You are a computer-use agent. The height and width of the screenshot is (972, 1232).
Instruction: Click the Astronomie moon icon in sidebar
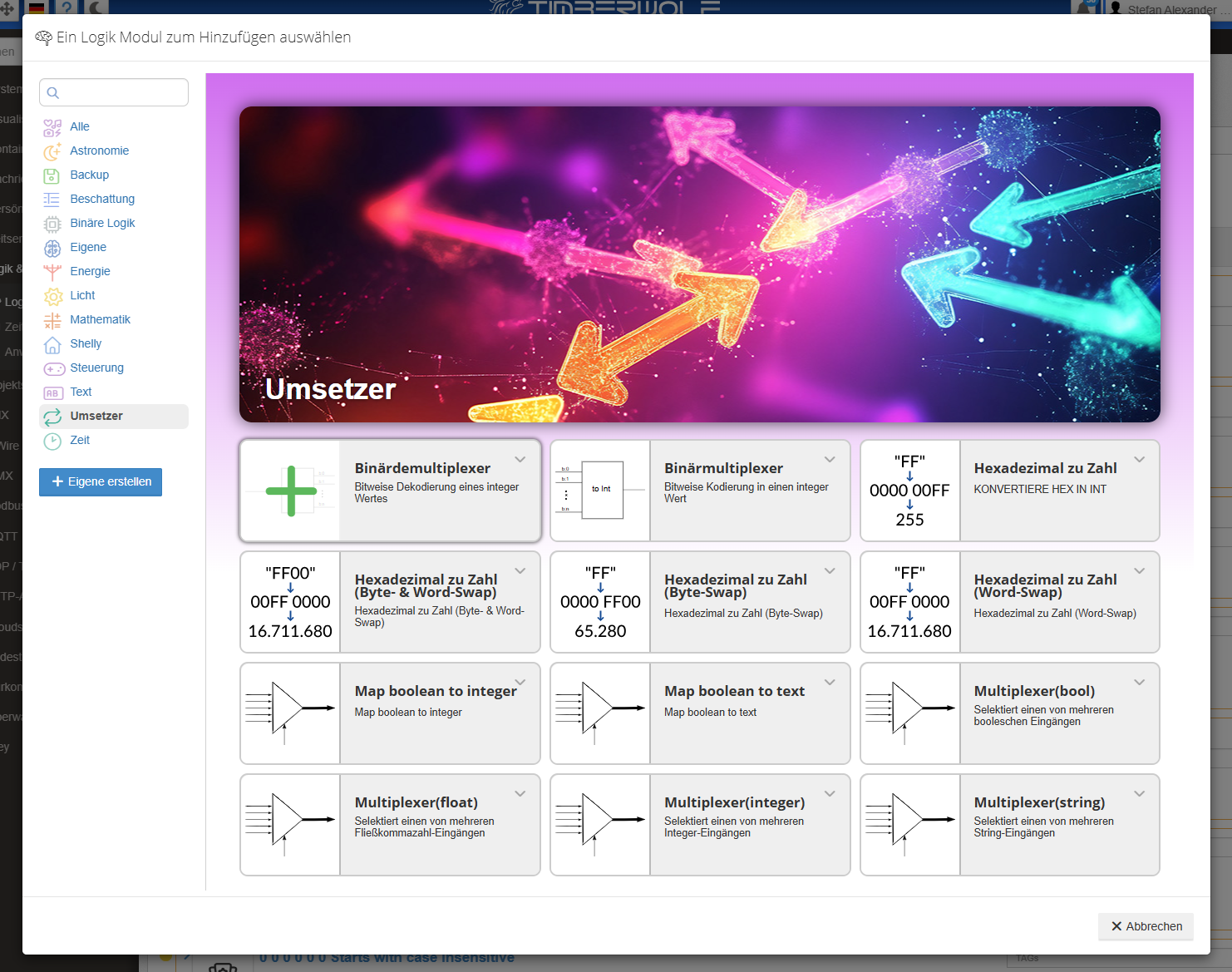click(x=52, y=151)
